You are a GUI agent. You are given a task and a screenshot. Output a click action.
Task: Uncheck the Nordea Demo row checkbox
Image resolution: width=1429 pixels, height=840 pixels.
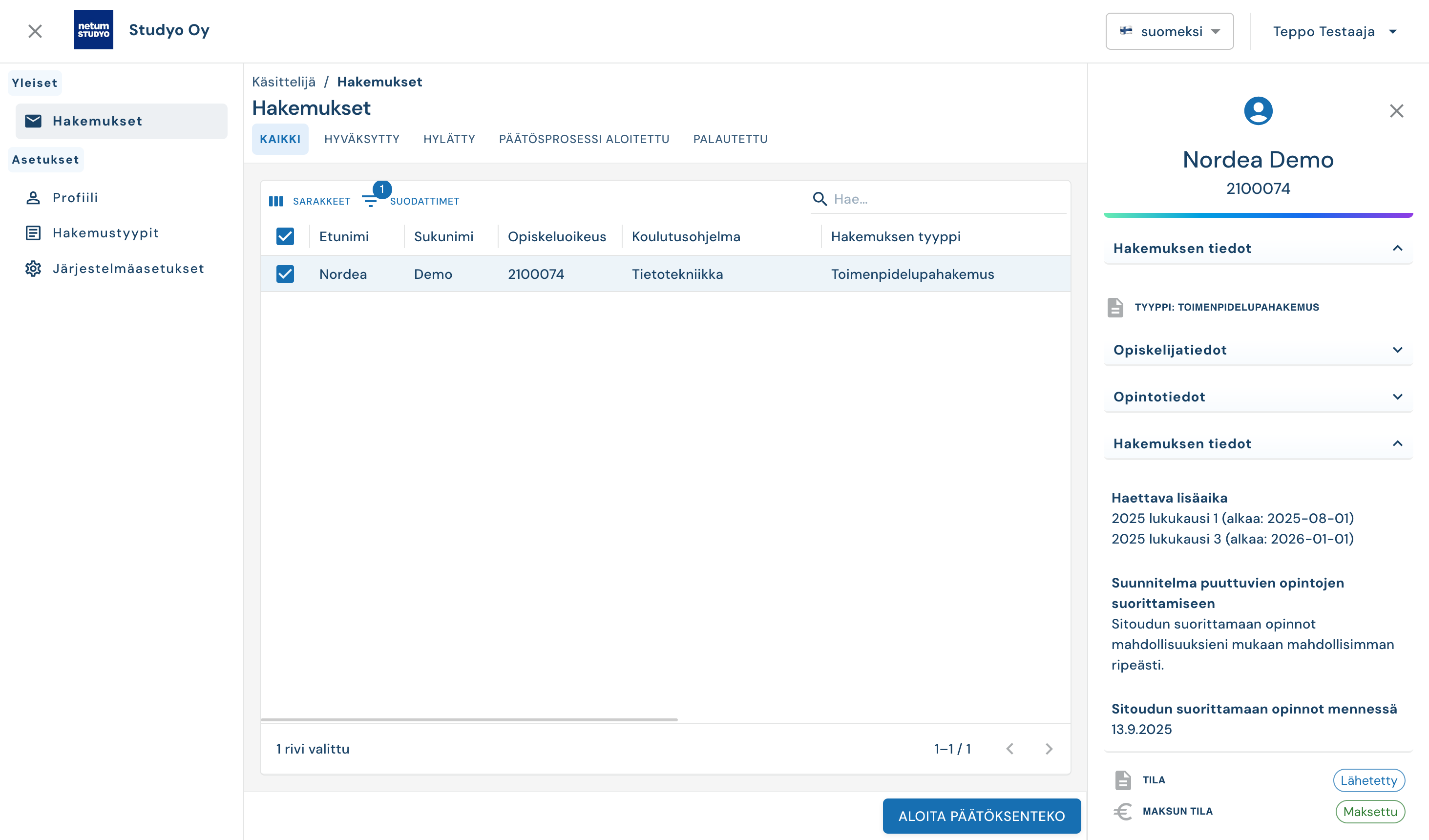(285, 274)
